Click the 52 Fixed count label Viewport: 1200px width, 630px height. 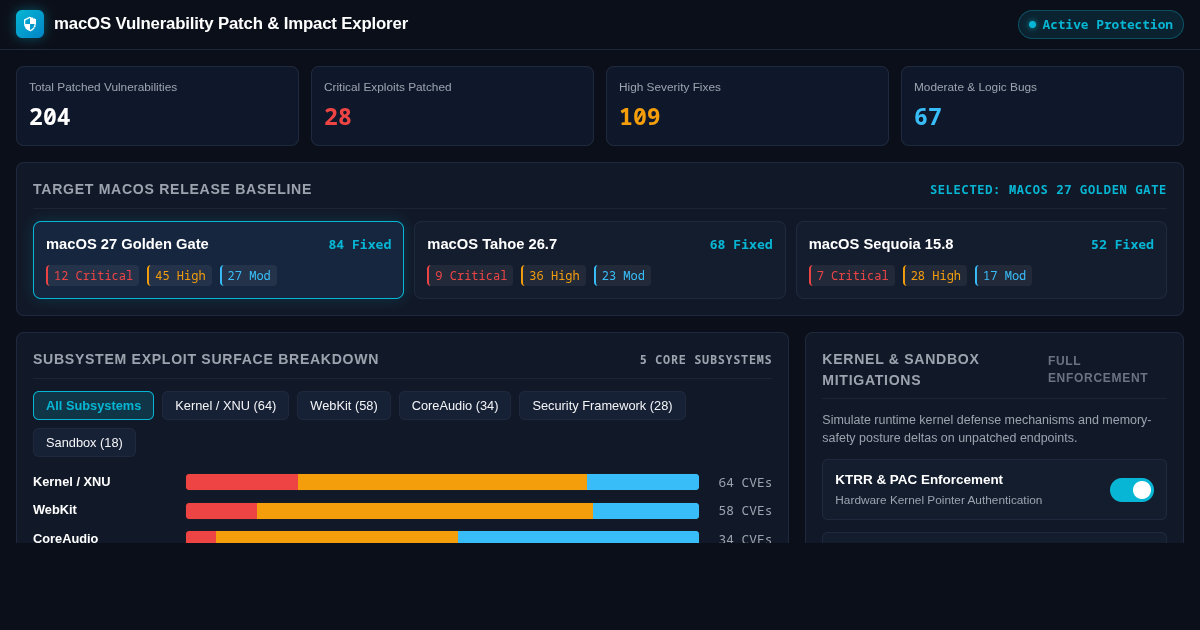point(1122,244)
